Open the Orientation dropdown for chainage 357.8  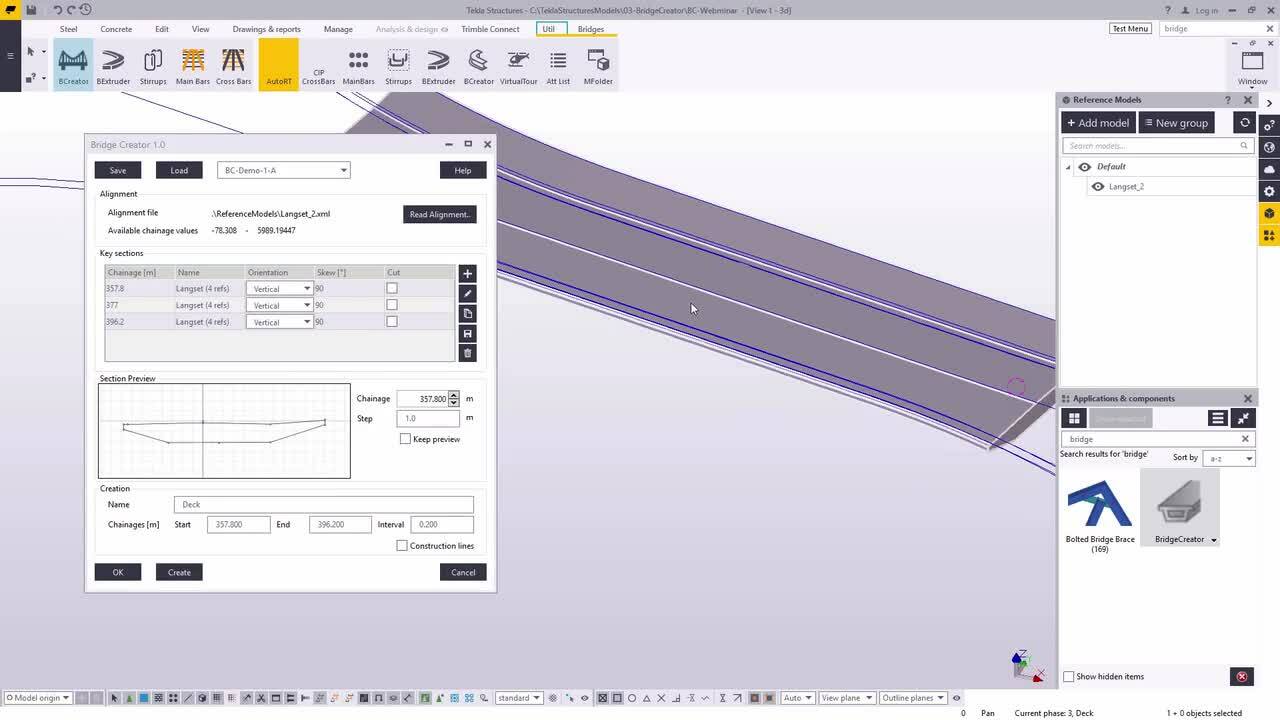[305, 288]
